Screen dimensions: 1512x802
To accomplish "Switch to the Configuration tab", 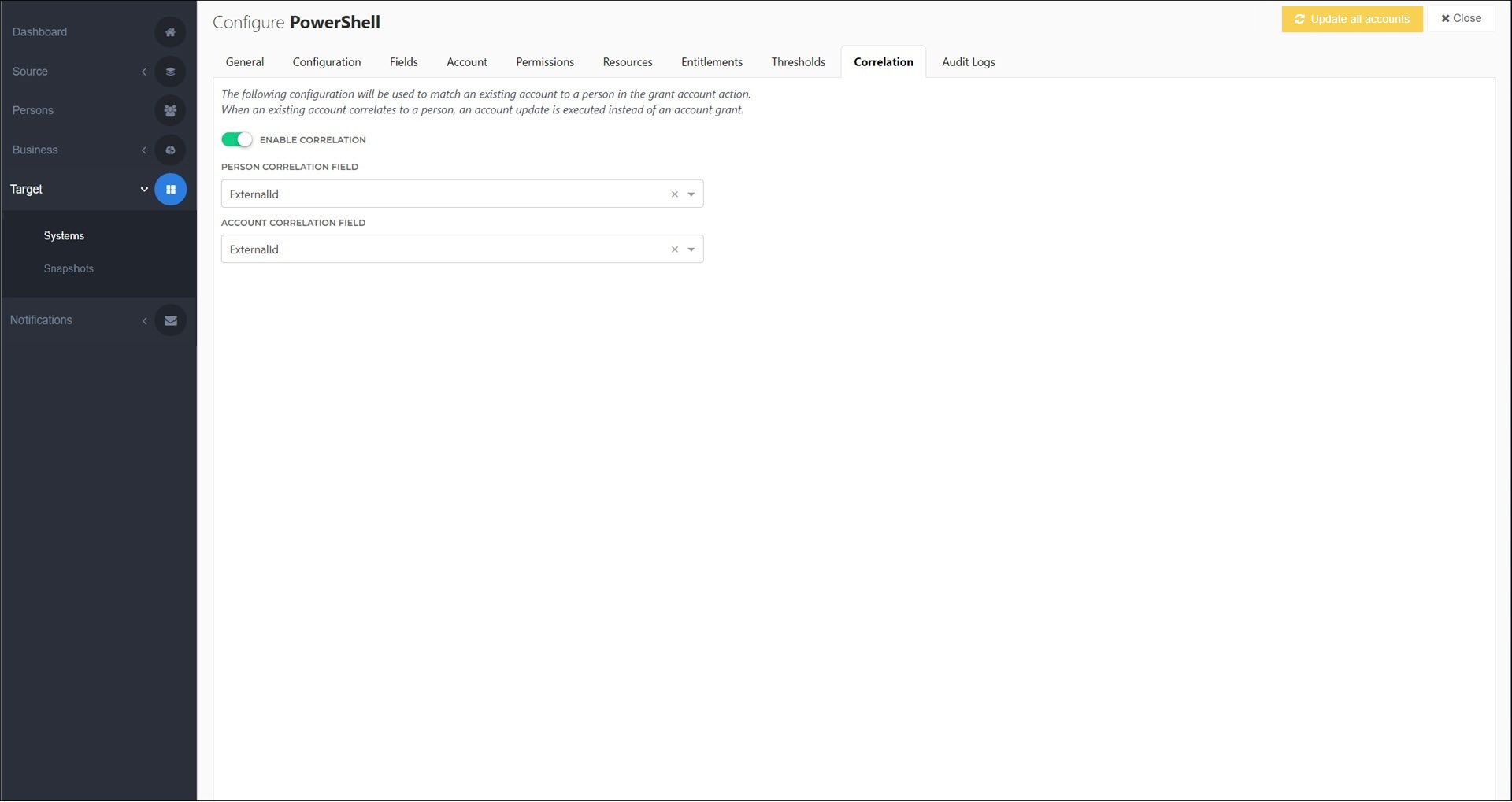I will coord(327,62).
